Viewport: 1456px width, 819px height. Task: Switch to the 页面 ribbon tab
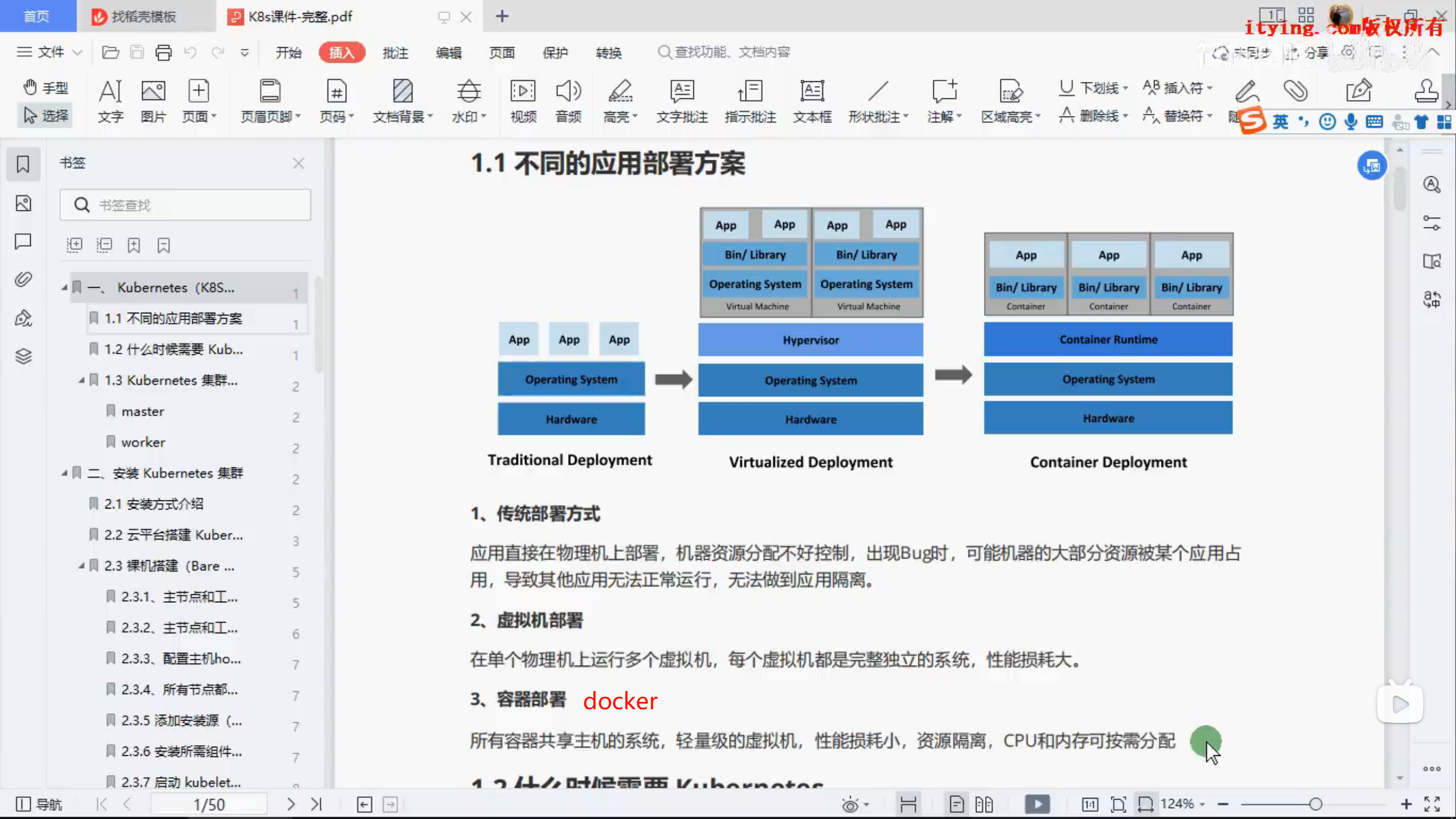502,52
